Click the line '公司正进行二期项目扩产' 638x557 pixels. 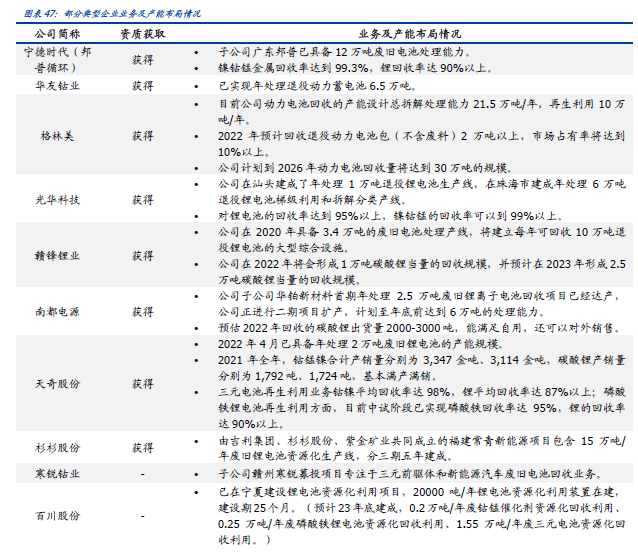coord(382,312)
